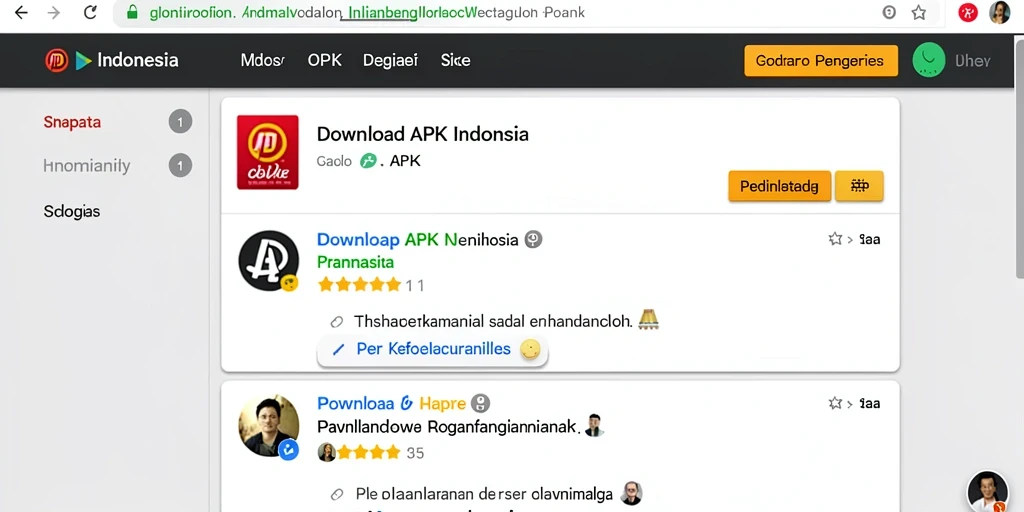Click the gray icon after Nenihosia

click(x=534, y=240)
